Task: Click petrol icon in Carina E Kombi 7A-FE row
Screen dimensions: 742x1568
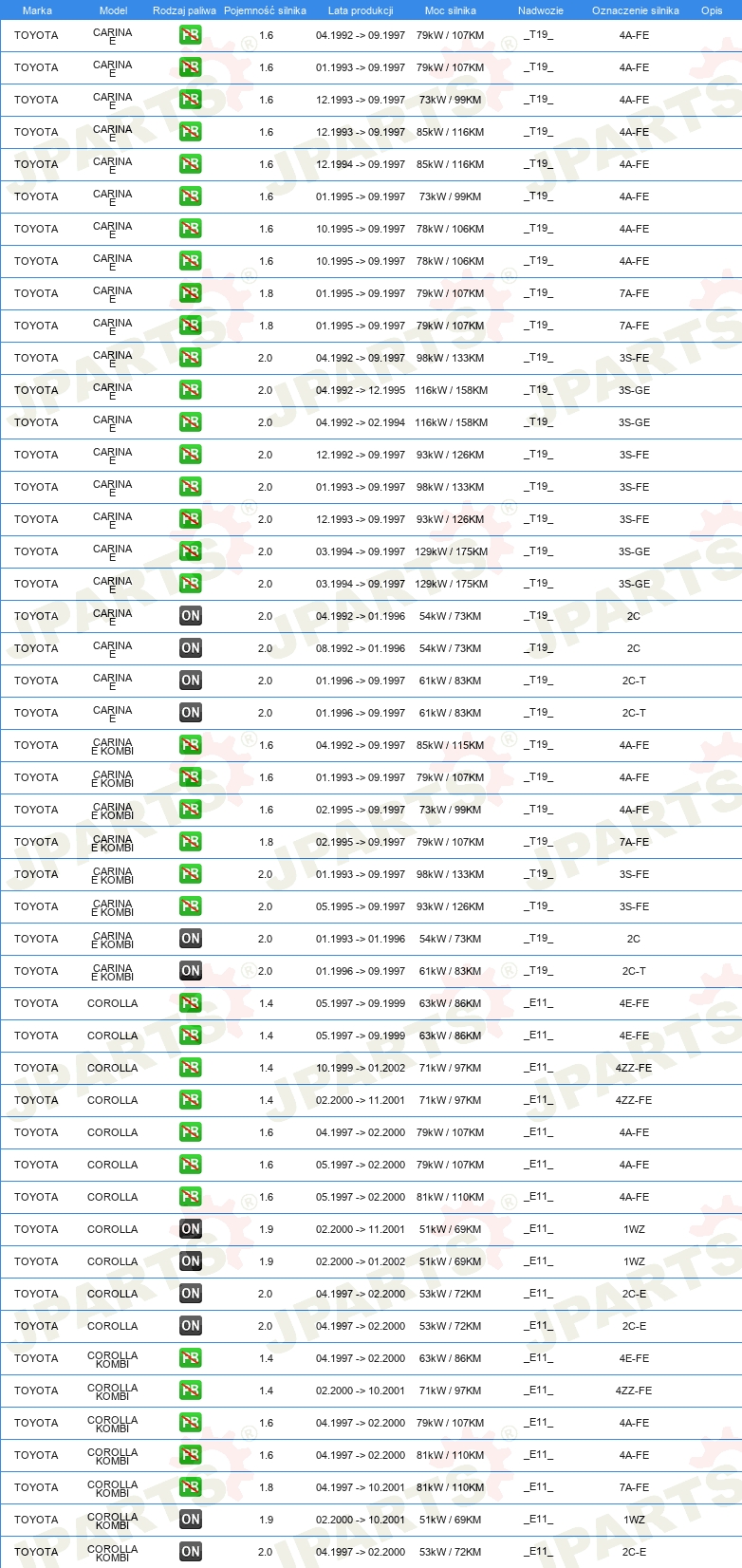Action: coord(191,842)
